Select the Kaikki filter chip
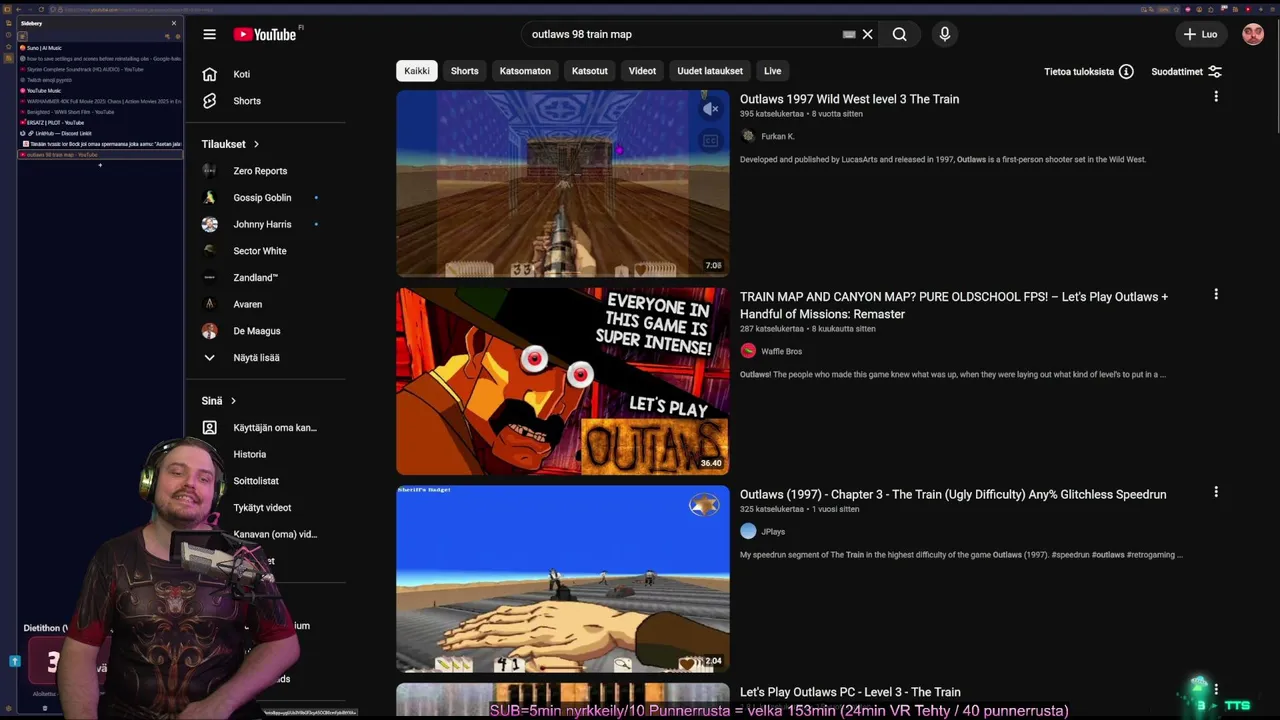The width and height of the screenshot is (1280, 720). pyautogui.click(x=417, y=71)
